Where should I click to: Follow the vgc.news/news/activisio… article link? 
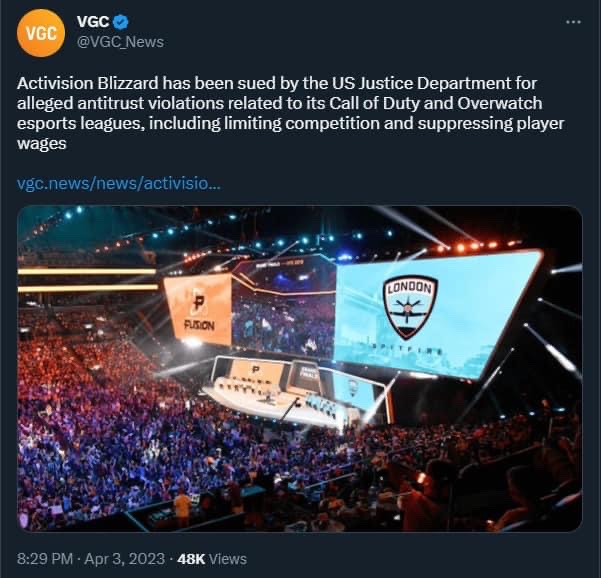point(119,184)
